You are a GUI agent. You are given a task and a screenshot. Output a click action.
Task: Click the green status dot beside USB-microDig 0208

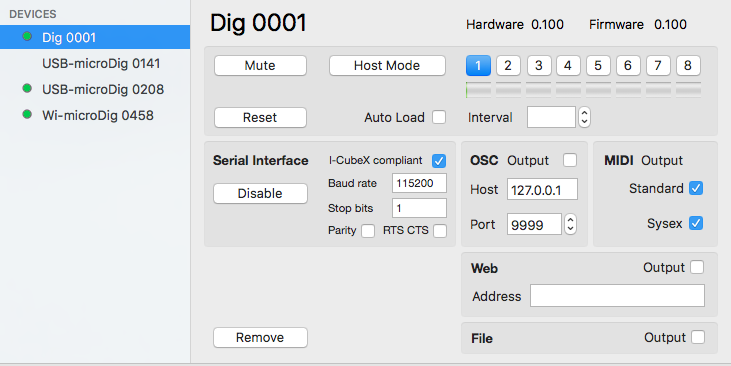click(27, 88)
